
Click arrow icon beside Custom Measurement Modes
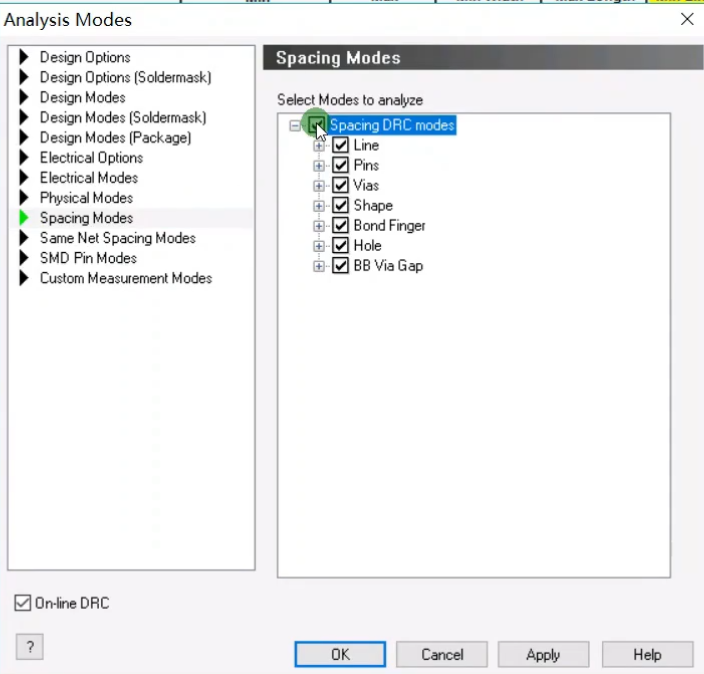[24, 278]
